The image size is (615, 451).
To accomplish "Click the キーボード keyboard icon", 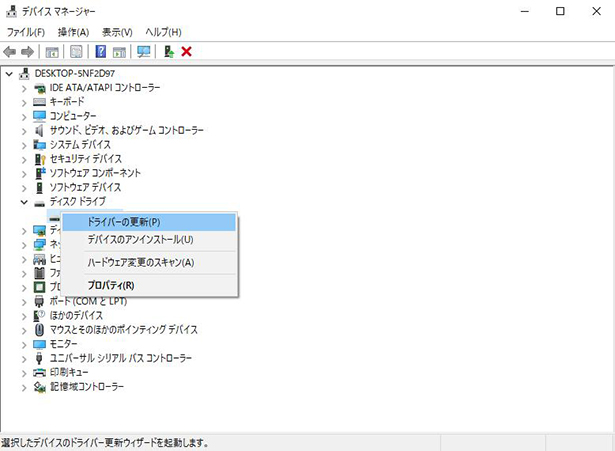I will [40, 102].
